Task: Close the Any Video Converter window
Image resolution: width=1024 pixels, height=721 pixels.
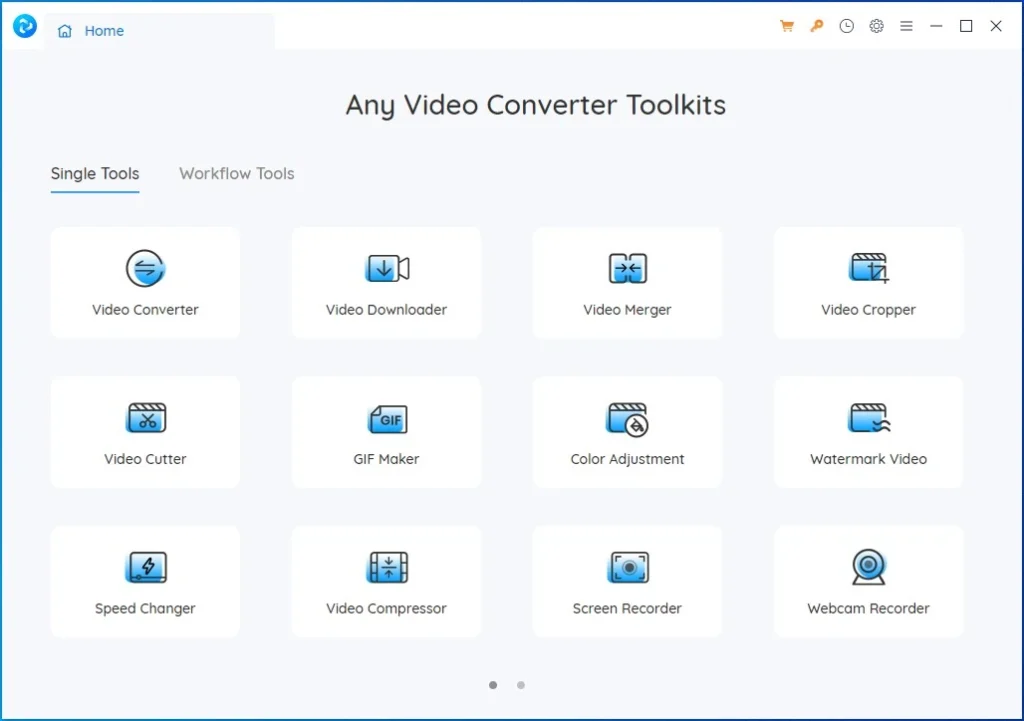Action: [996, 26]
